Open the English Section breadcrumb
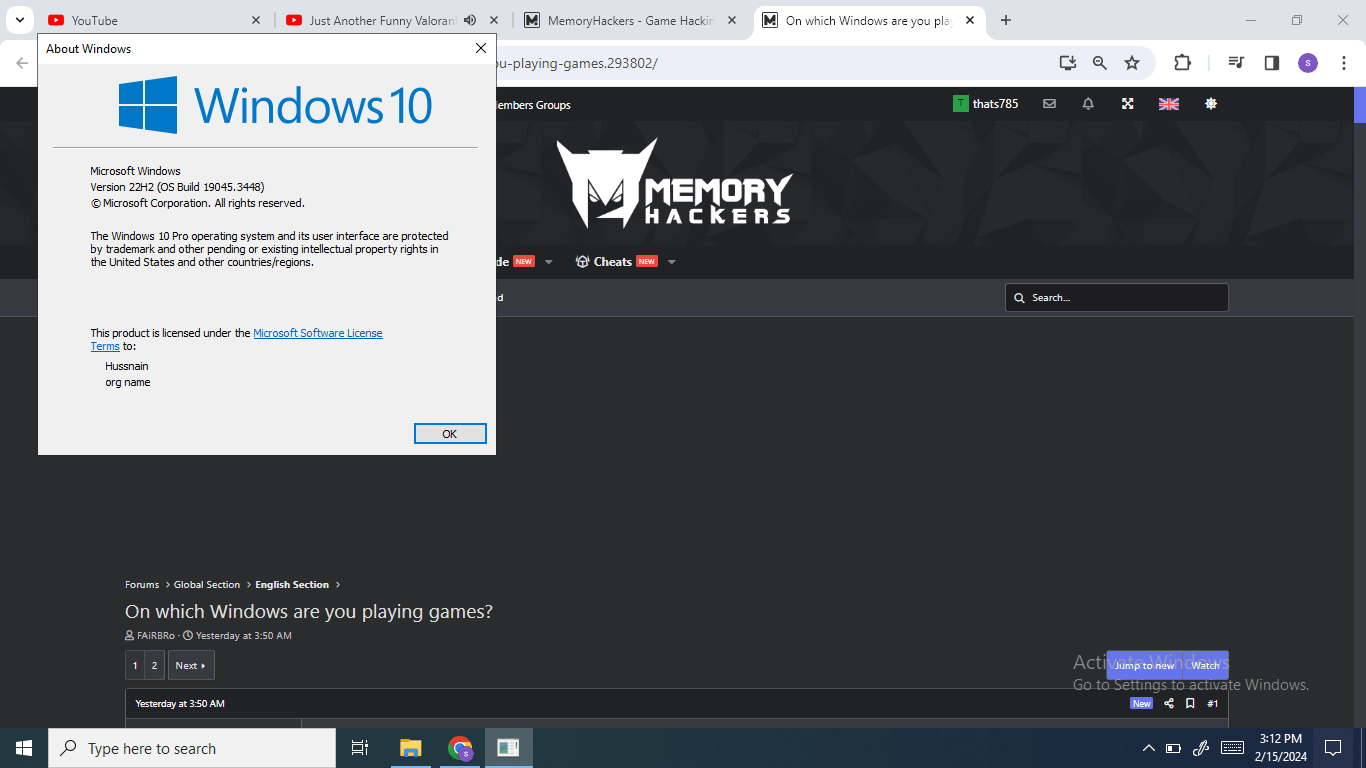The width and height of the screenshot is (1366, 768). [x=292, y=585]
